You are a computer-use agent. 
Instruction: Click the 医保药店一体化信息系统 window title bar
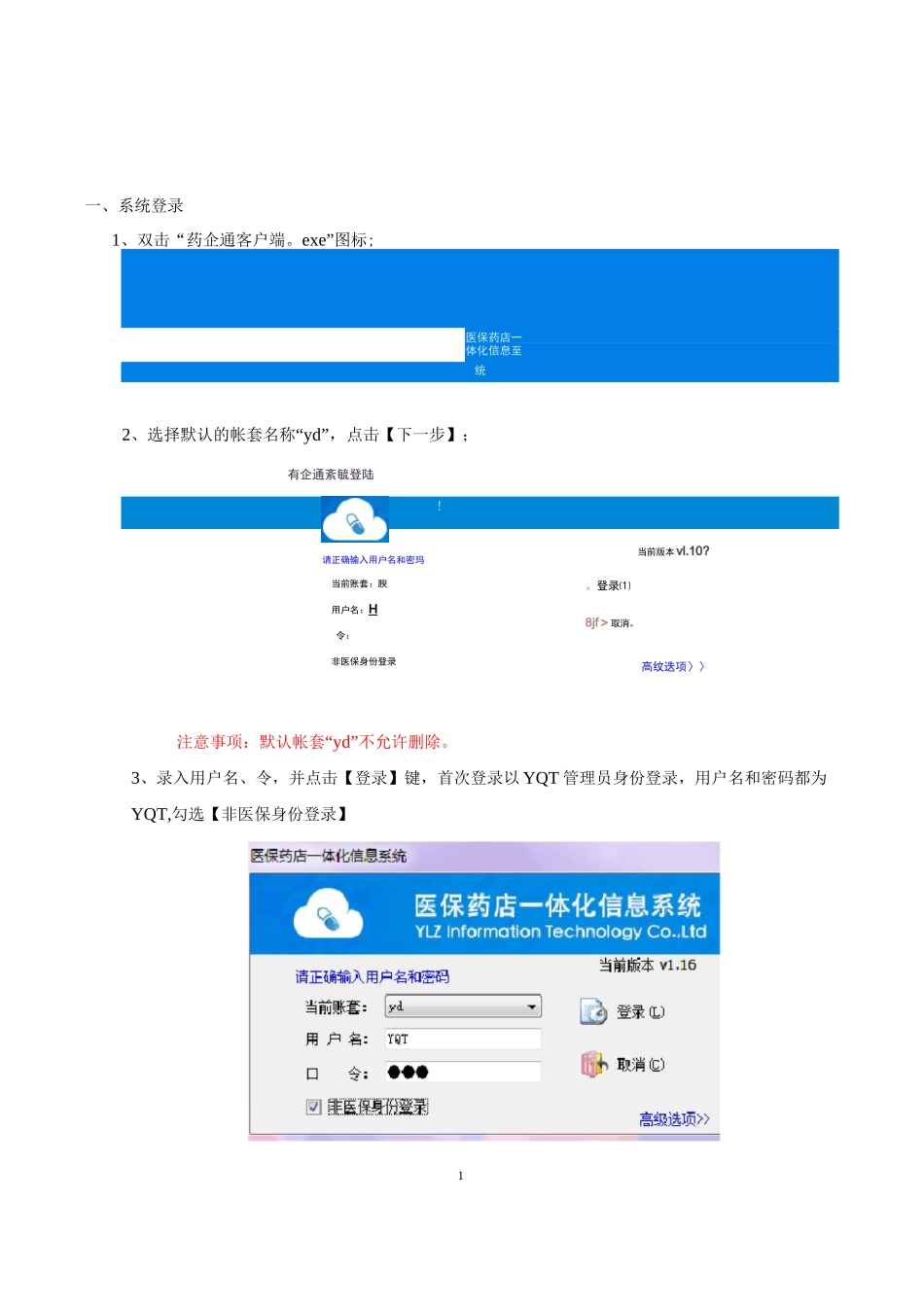pyautogui.click(x=483, y=856)
